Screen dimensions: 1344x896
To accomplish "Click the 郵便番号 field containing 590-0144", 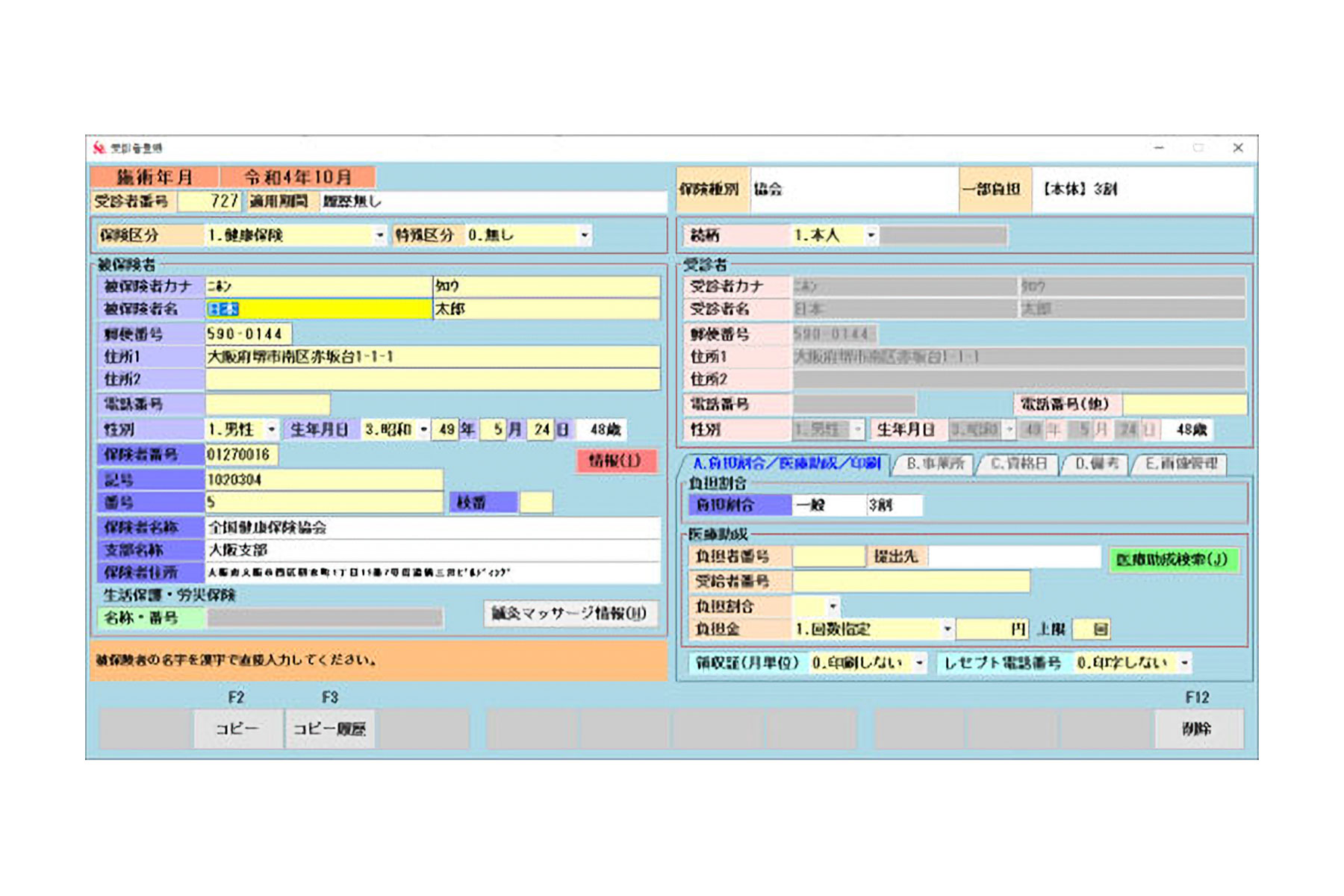I will pos(248,334).
